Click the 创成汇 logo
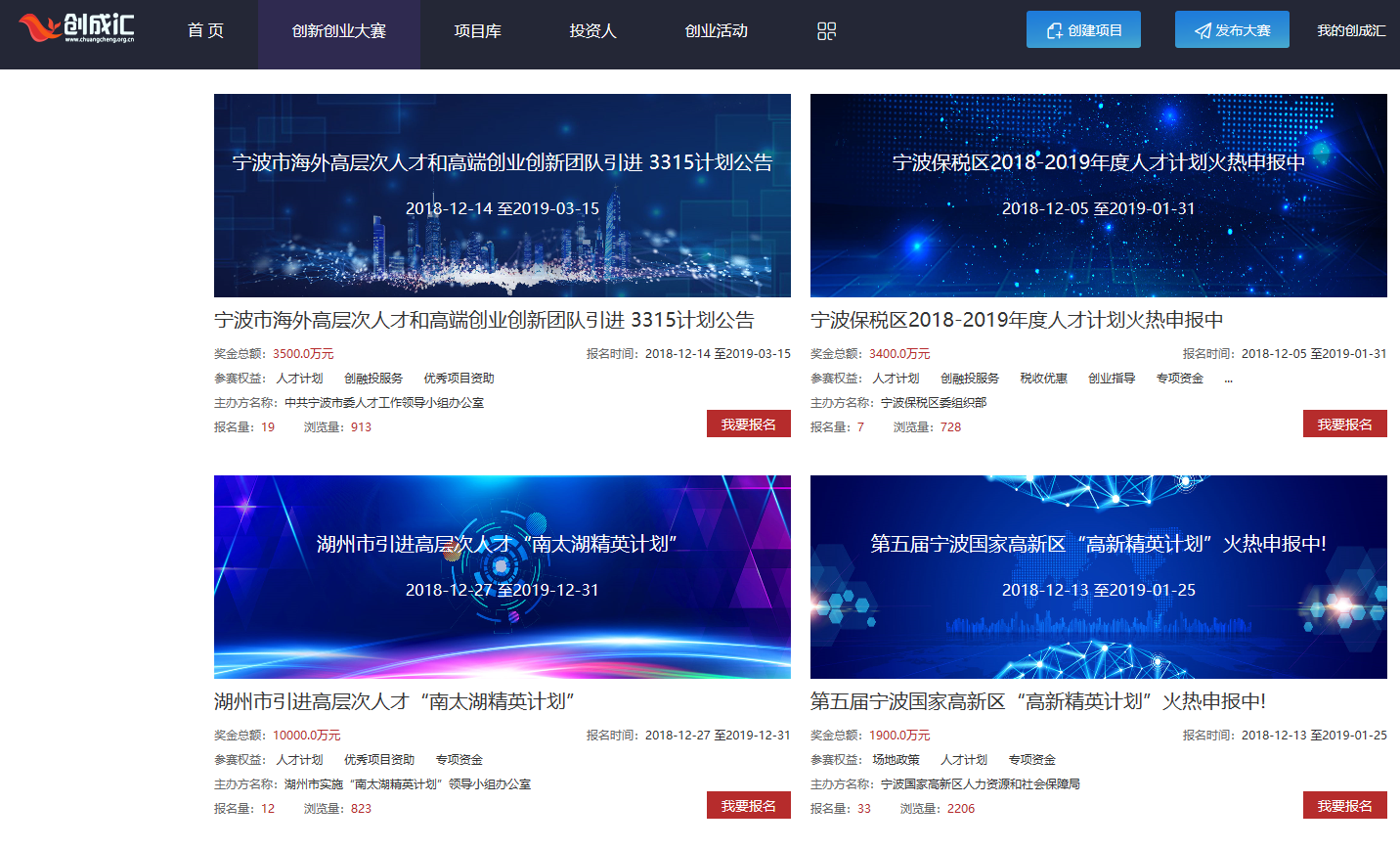 (x=76, y=28)
